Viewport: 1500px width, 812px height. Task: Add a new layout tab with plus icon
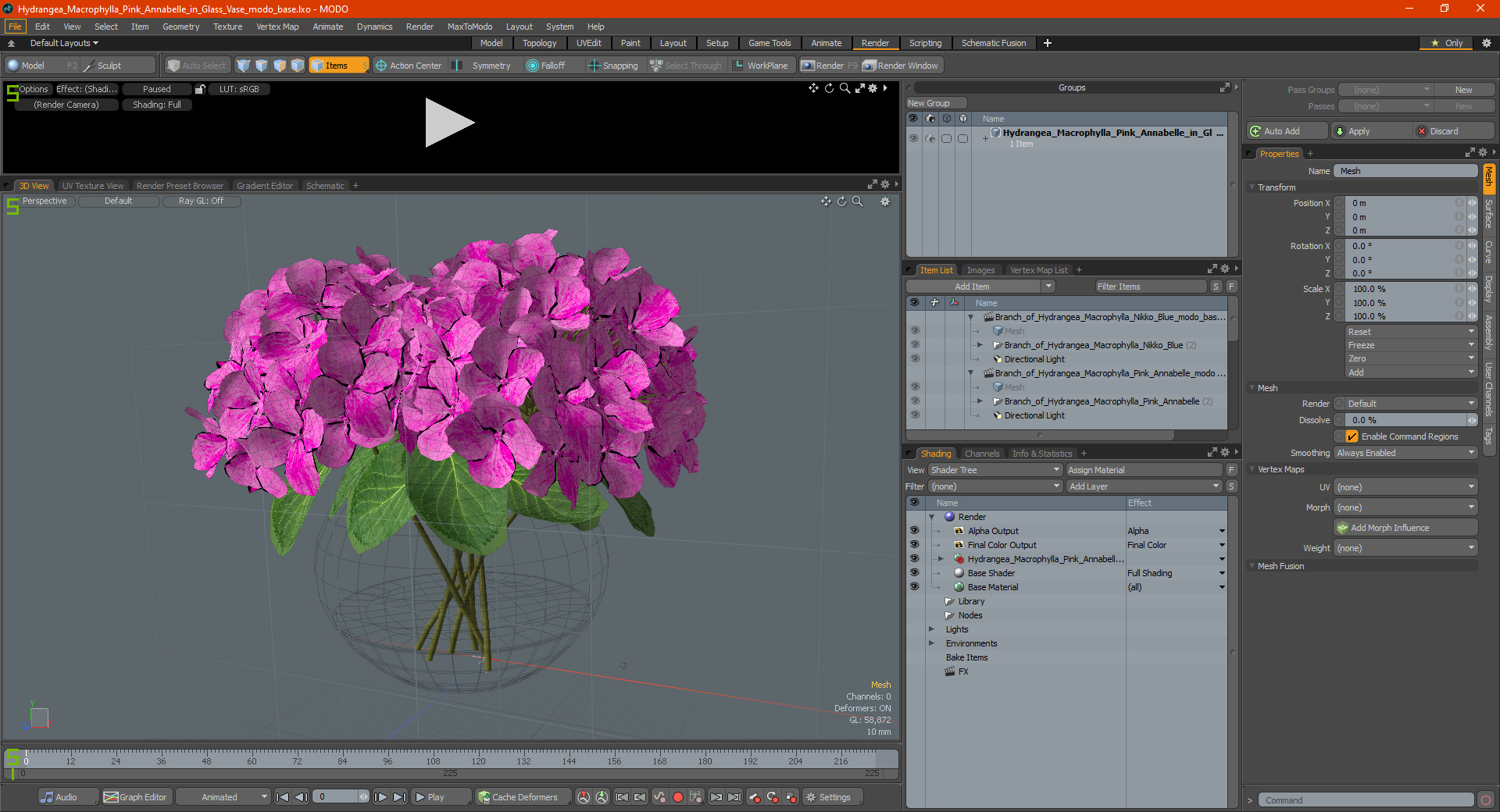(x=1048, y=43)
